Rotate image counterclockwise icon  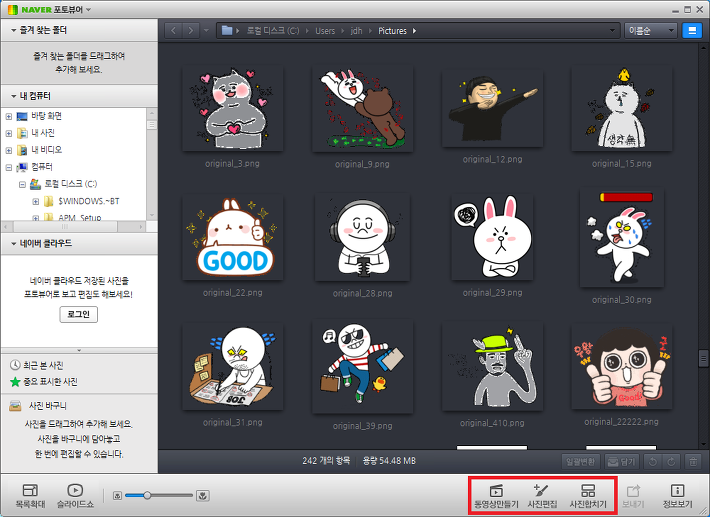[x=653, y=462]
